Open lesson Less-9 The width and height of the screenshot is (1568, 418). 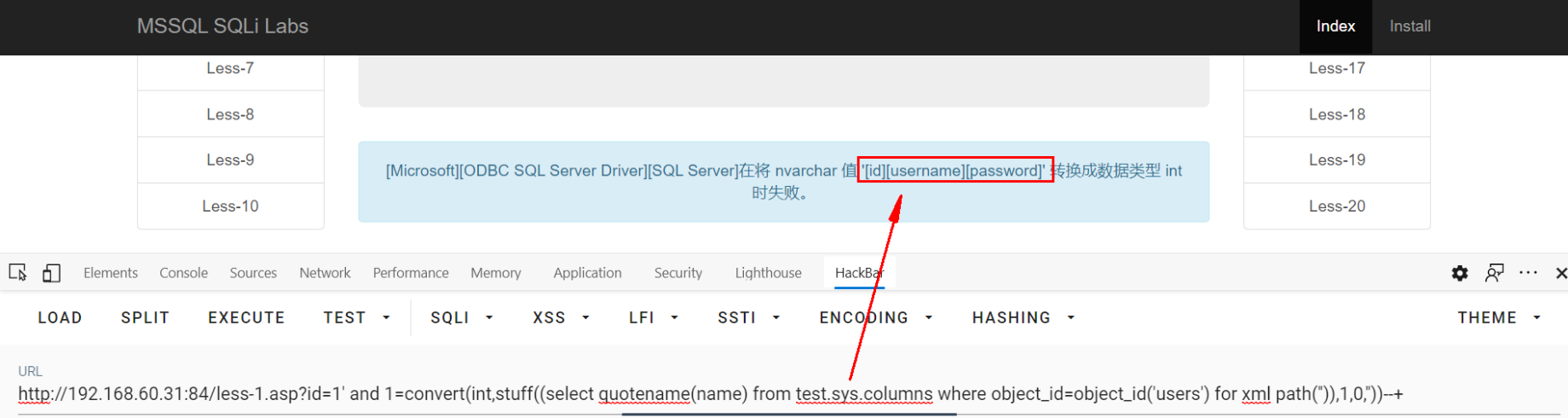[x=230, y=160]
